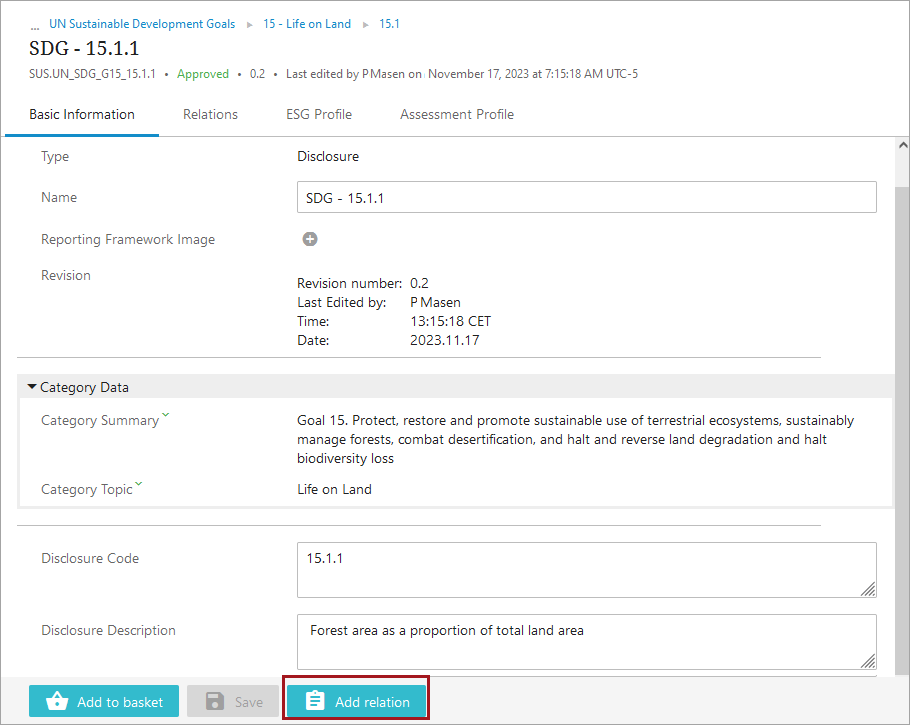Open the ESG Profile tab
Screen dimensions: 910x725
click(x=319, y=114)
